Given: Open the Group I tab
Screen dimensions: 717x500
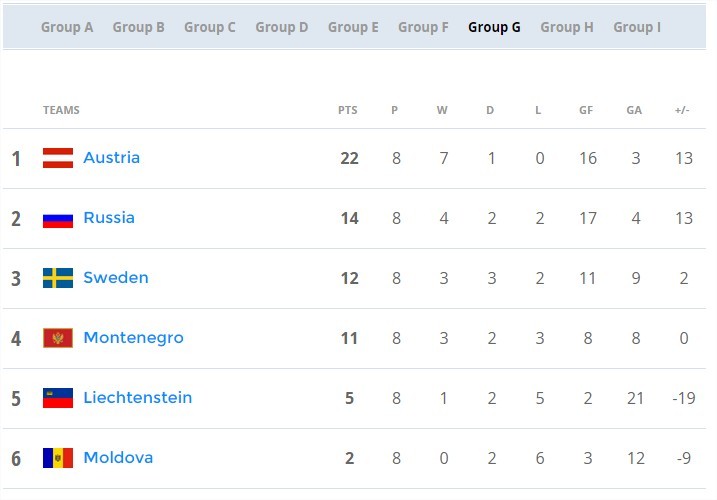Looking at the screenshot, I should [637, 27].
